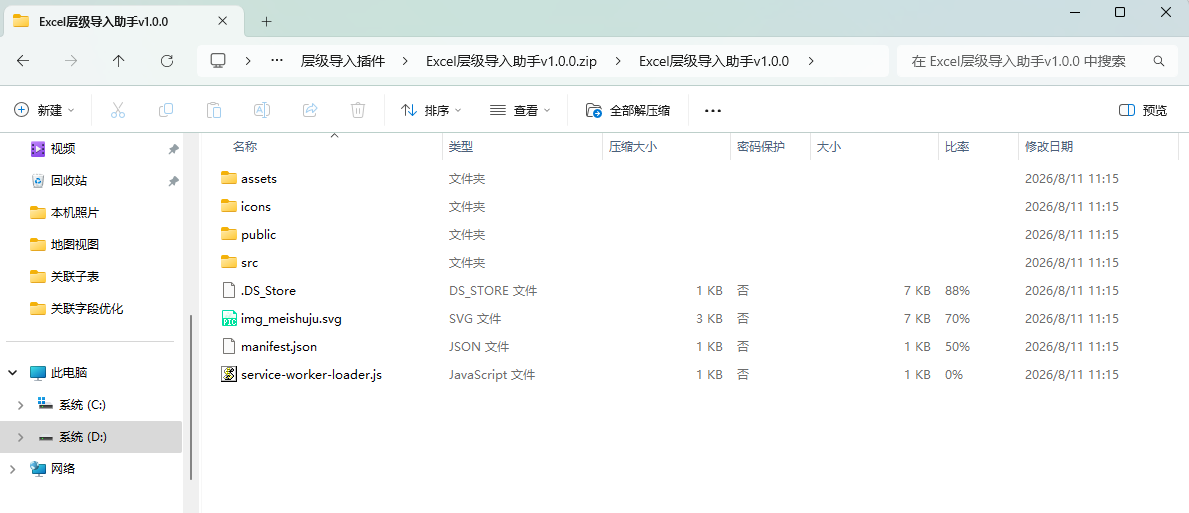Click the forward navigation arrow
1189x513 pixels.
coord(71,61)
